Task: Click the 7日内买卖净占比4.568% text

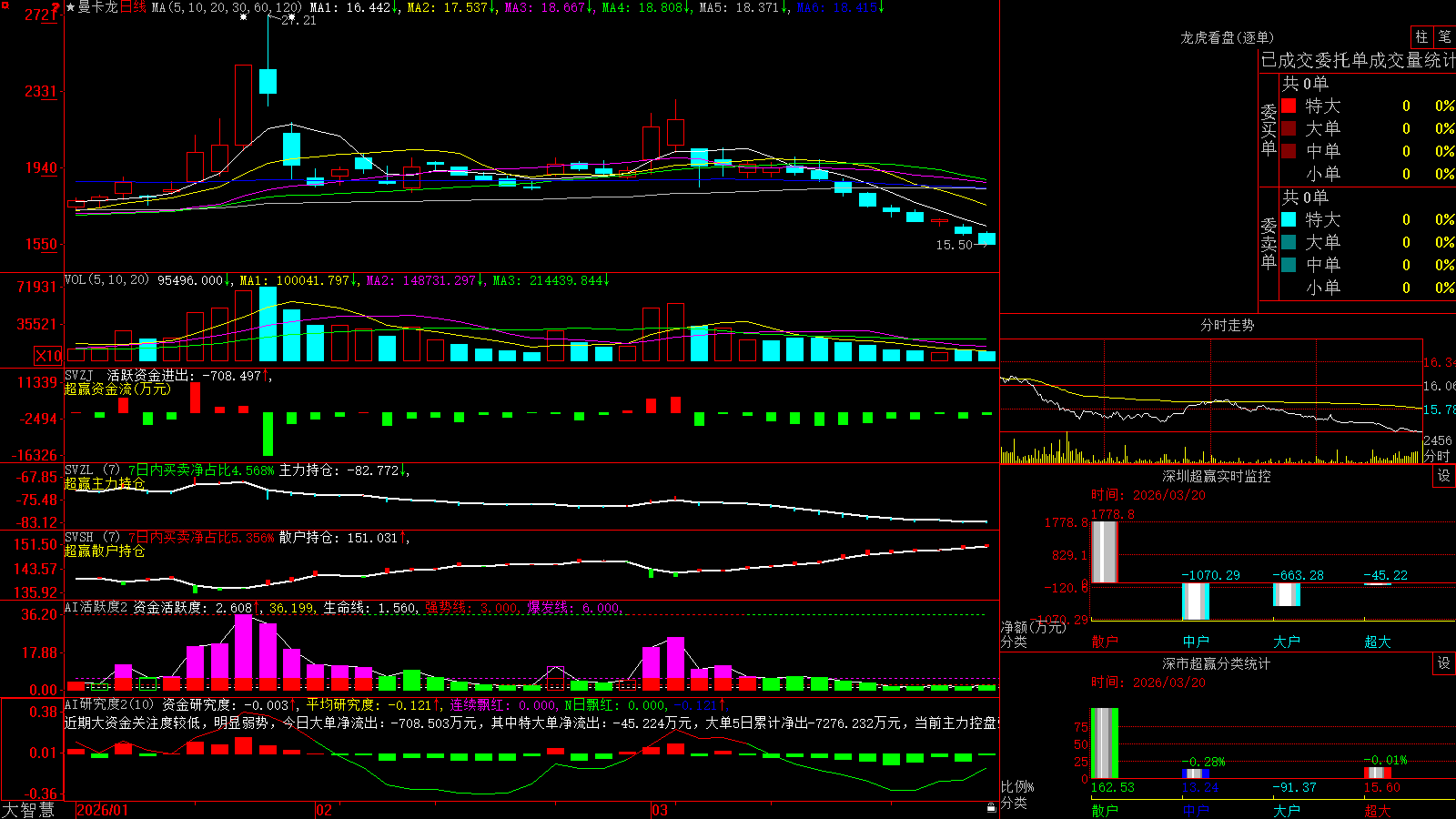Action: click(x=201, y=470)
